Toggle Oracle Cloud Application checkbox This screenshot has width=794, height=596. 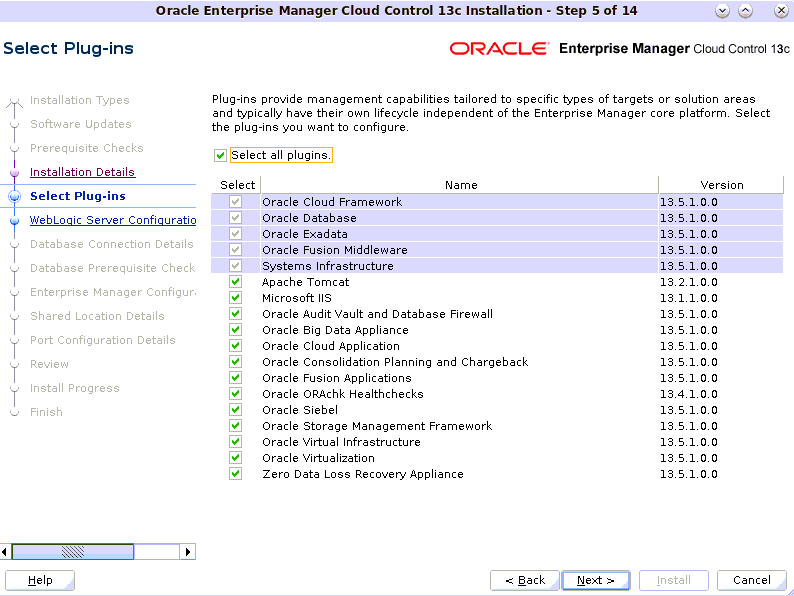click(235, 346)
